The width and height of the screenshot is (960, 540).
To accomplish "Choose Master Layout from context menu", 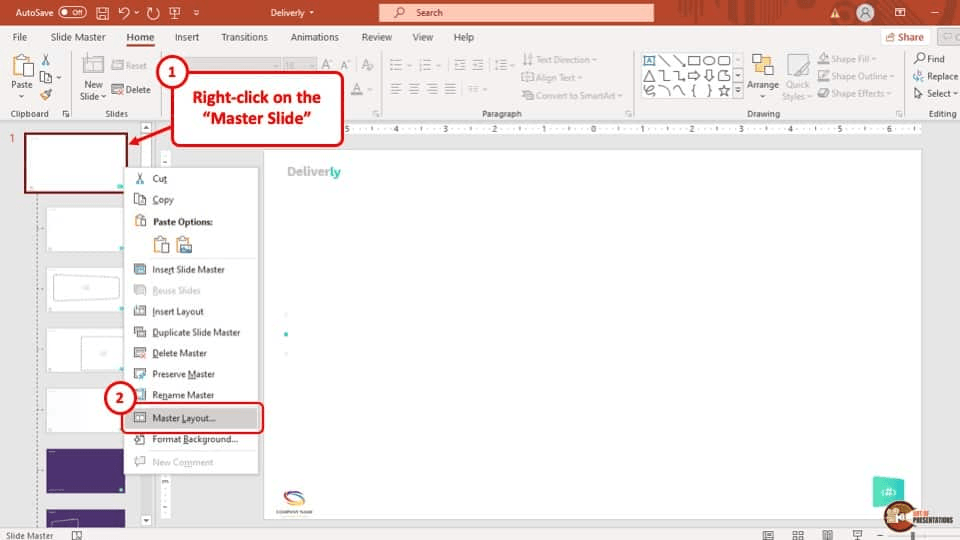I will (183, 418).
